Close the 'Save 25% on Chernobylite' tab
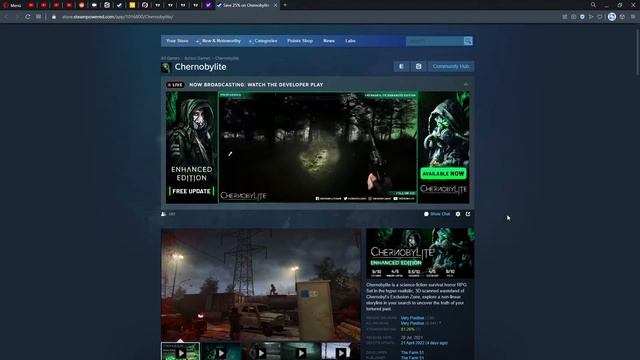The image size is (640, 360). coord(275,5)
